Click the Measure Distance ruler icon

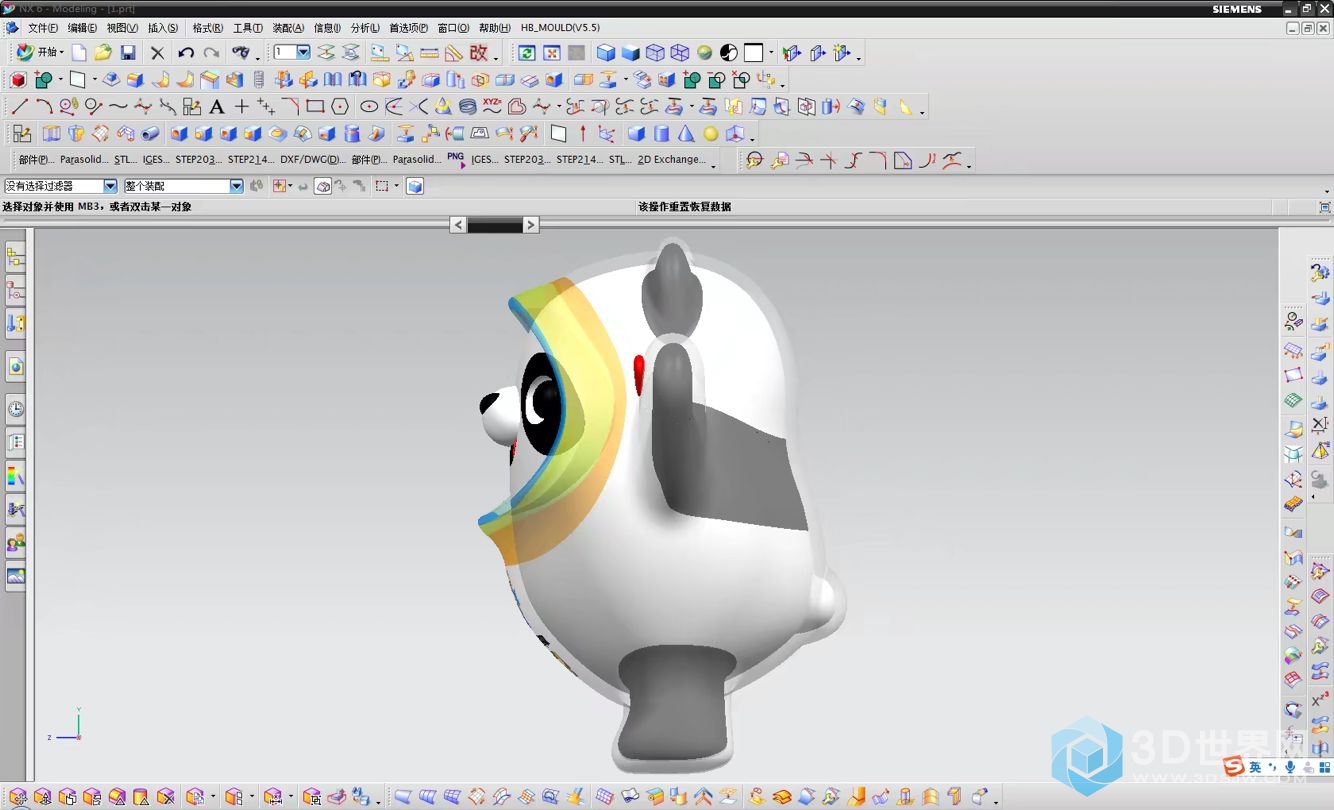coord(429,53)
